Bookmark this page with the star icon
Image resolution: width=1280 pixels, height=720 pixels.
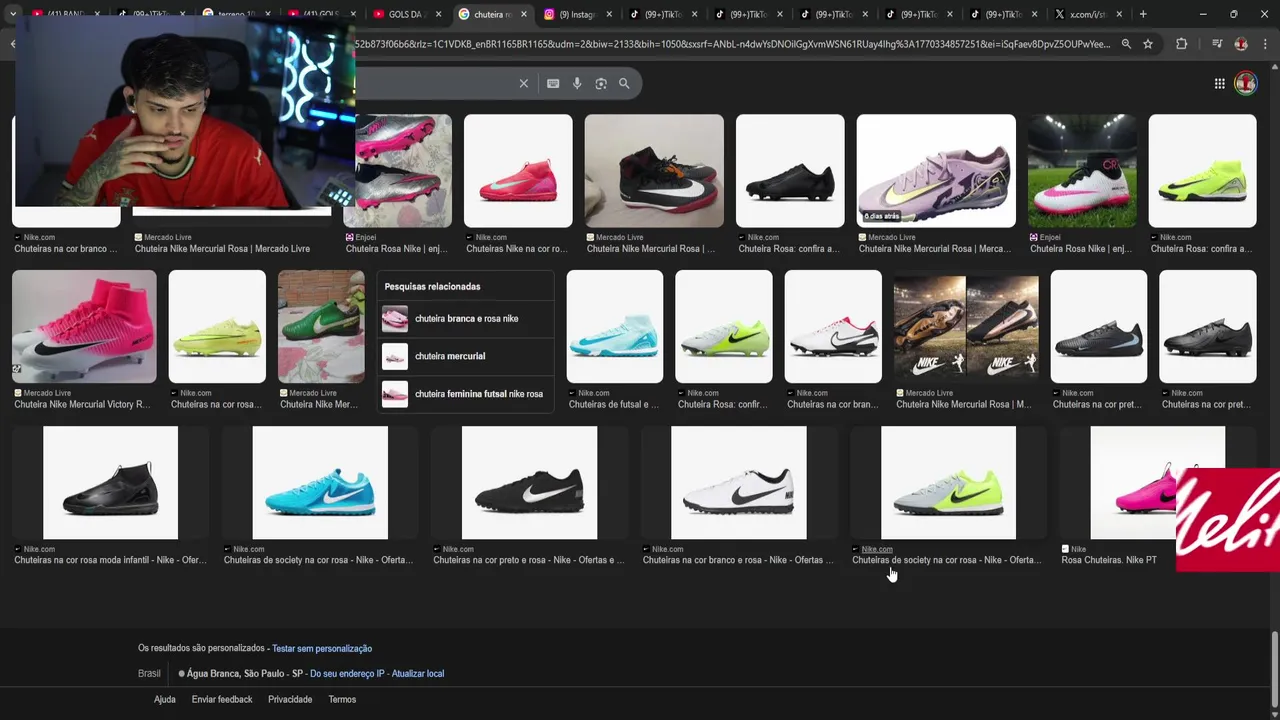click(1148, 44)
